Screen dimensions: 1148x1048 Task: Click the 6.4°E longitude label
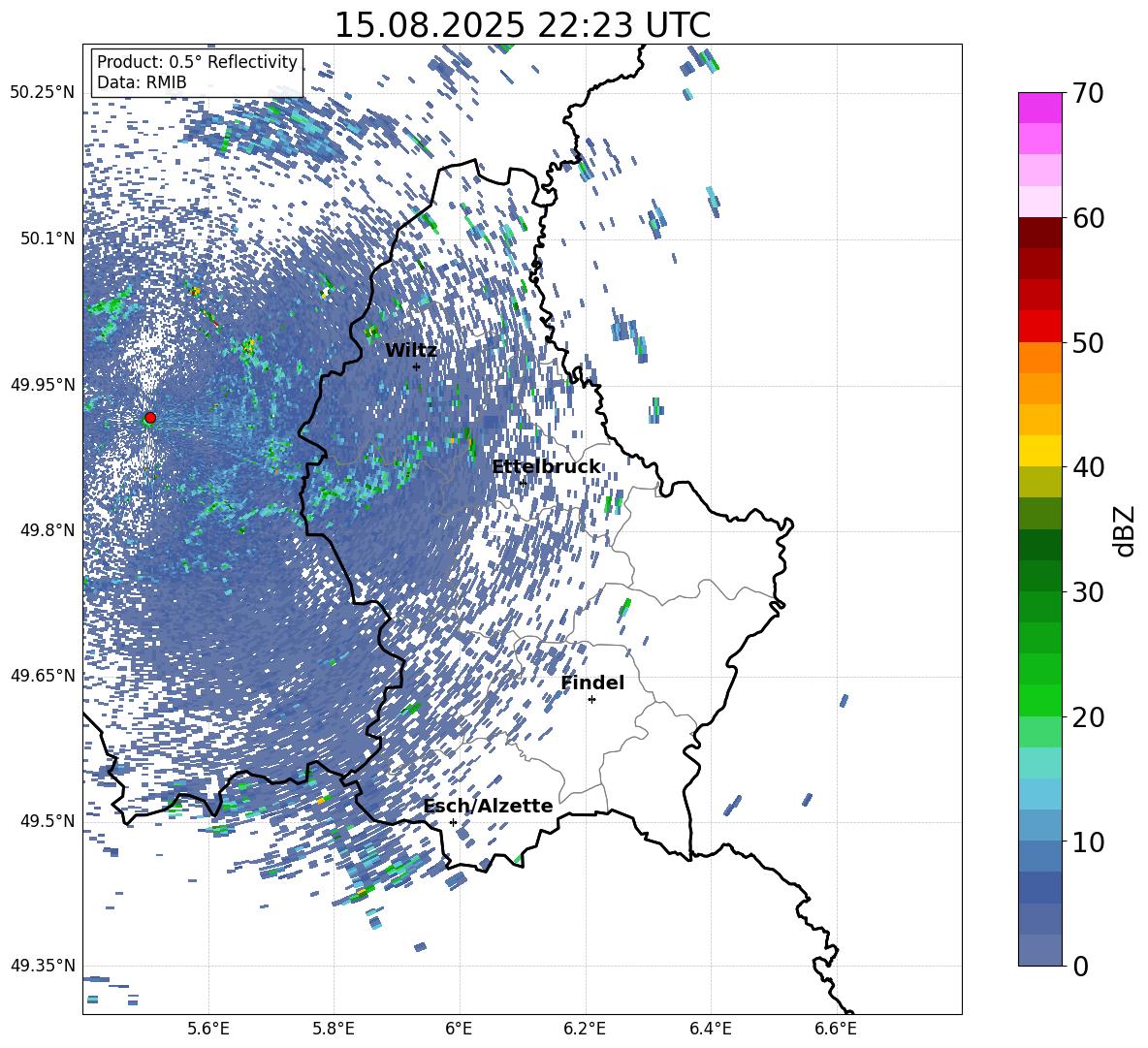(x=710, y=1029)
